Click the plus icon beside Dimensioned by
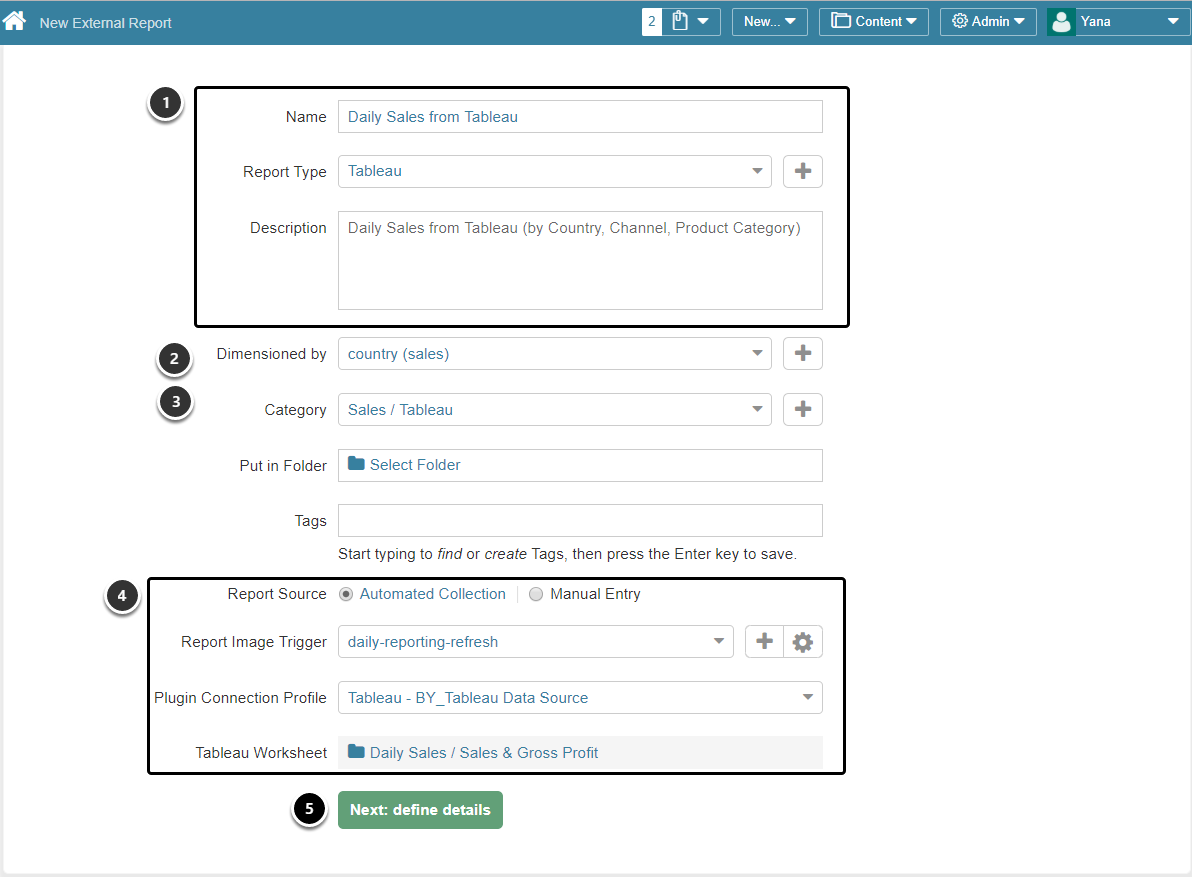This screenshot has height=877, width=1192. coord(802,353)
